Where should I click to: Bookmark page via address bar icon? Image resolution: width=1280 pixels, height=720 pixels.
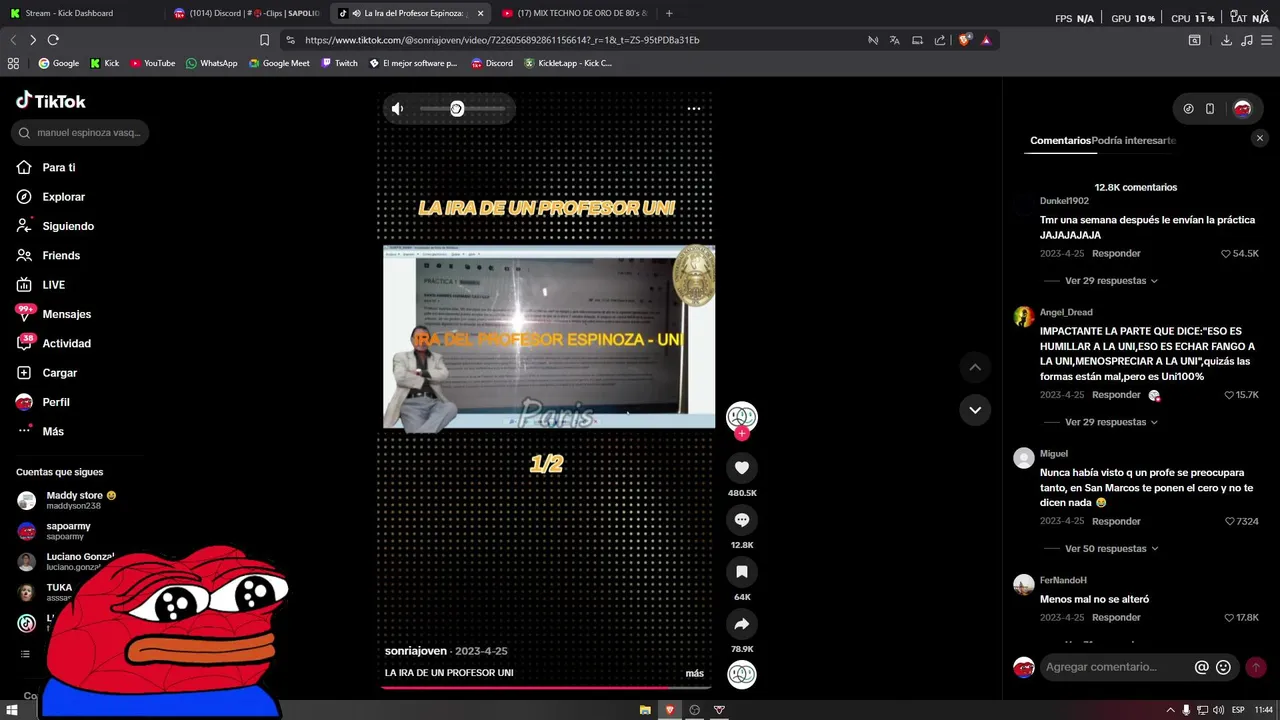264,40
